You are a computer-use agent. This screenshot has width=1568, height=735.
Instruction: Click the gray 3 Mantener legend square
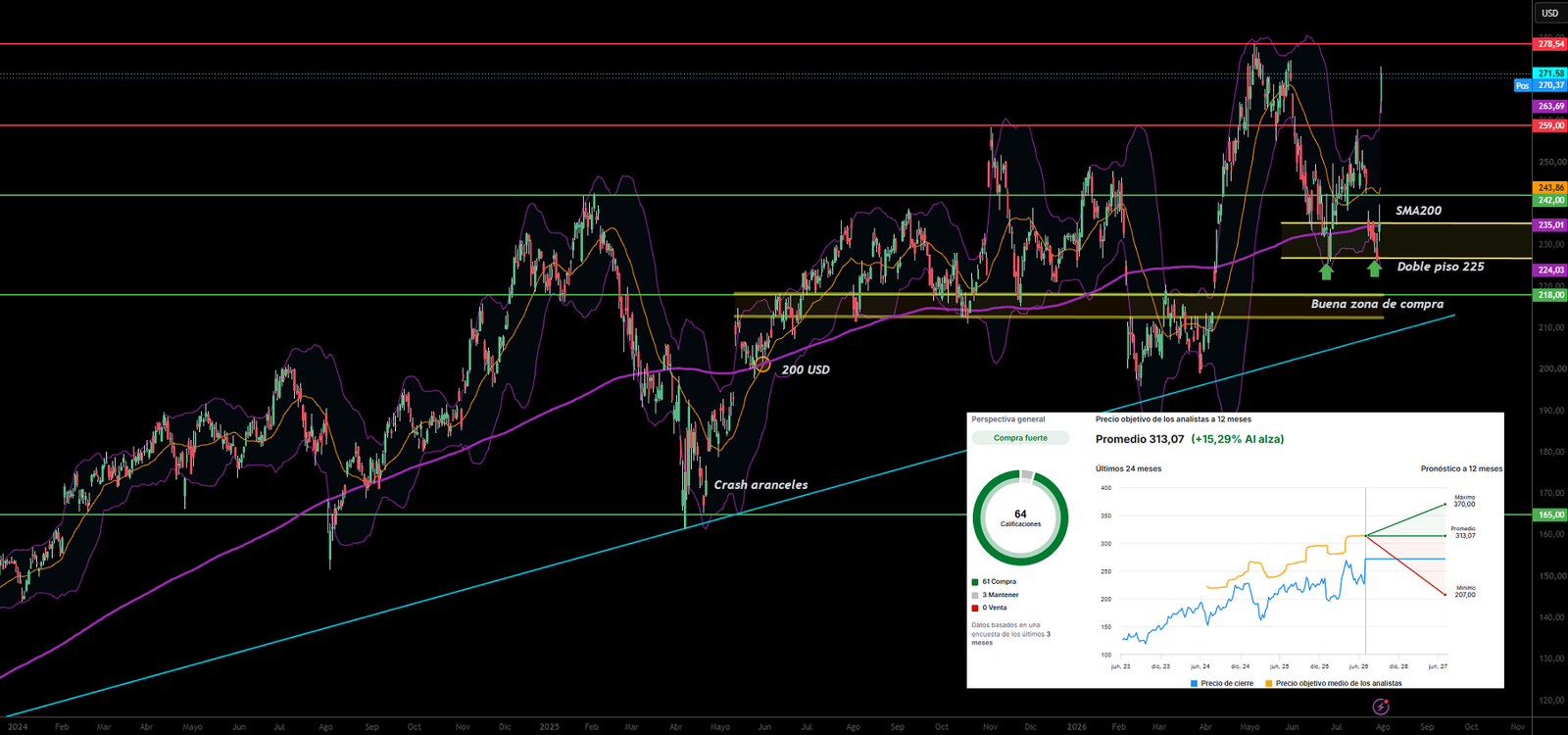(975, 595)
